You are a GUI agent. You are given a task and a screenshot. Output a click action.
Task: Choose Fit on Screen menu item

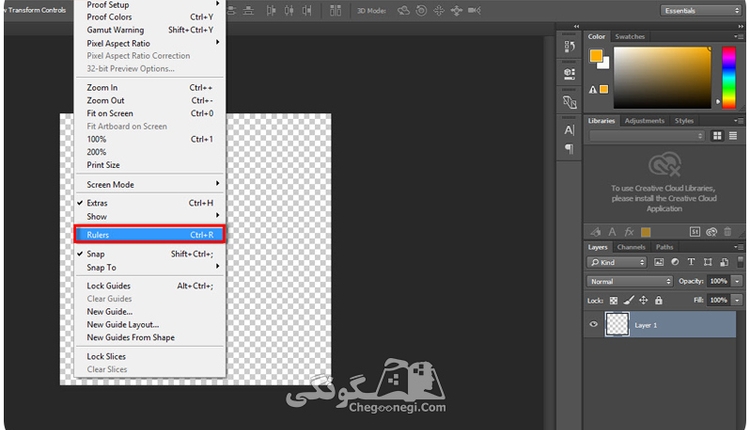click(x=150, y=113)
